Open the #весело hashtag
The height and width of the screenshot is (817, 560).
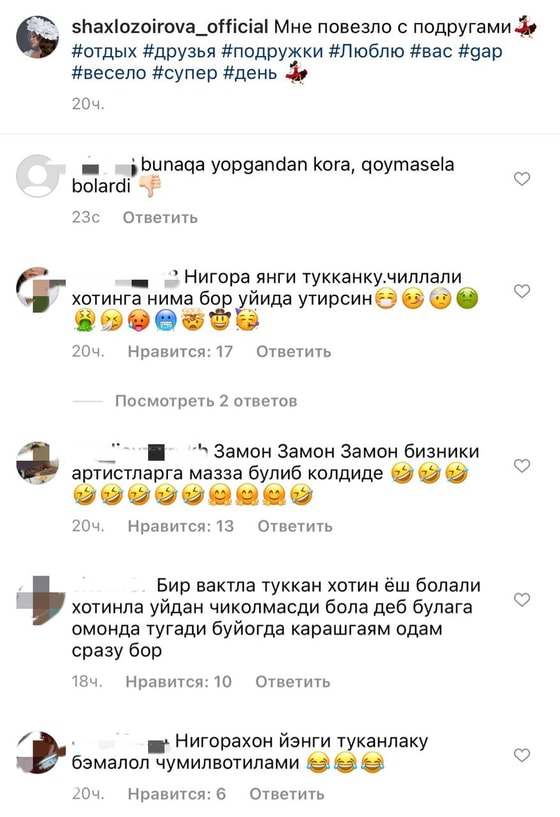click(x=109, y=73)
